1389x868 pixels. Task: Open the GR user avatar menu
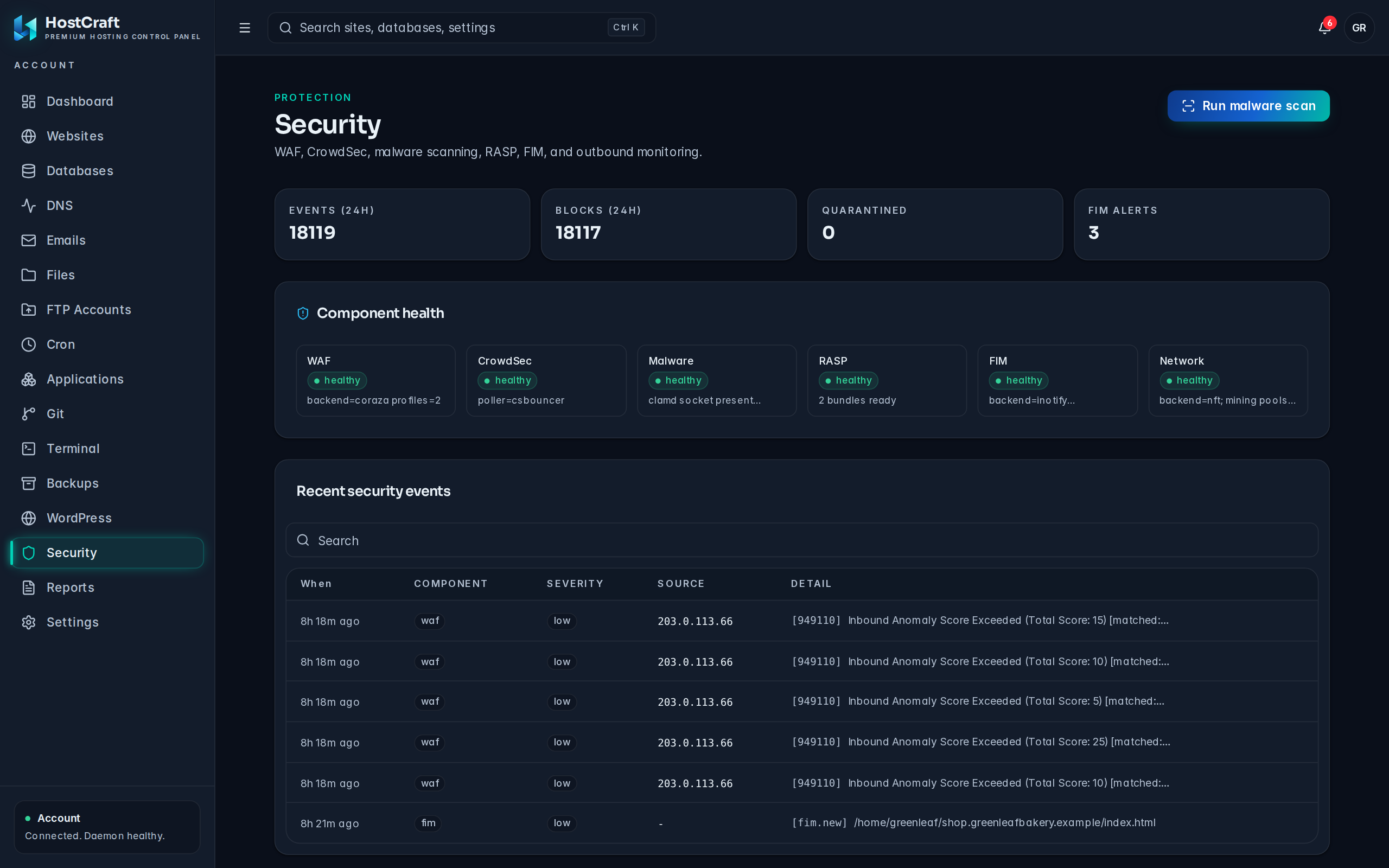1359,28
